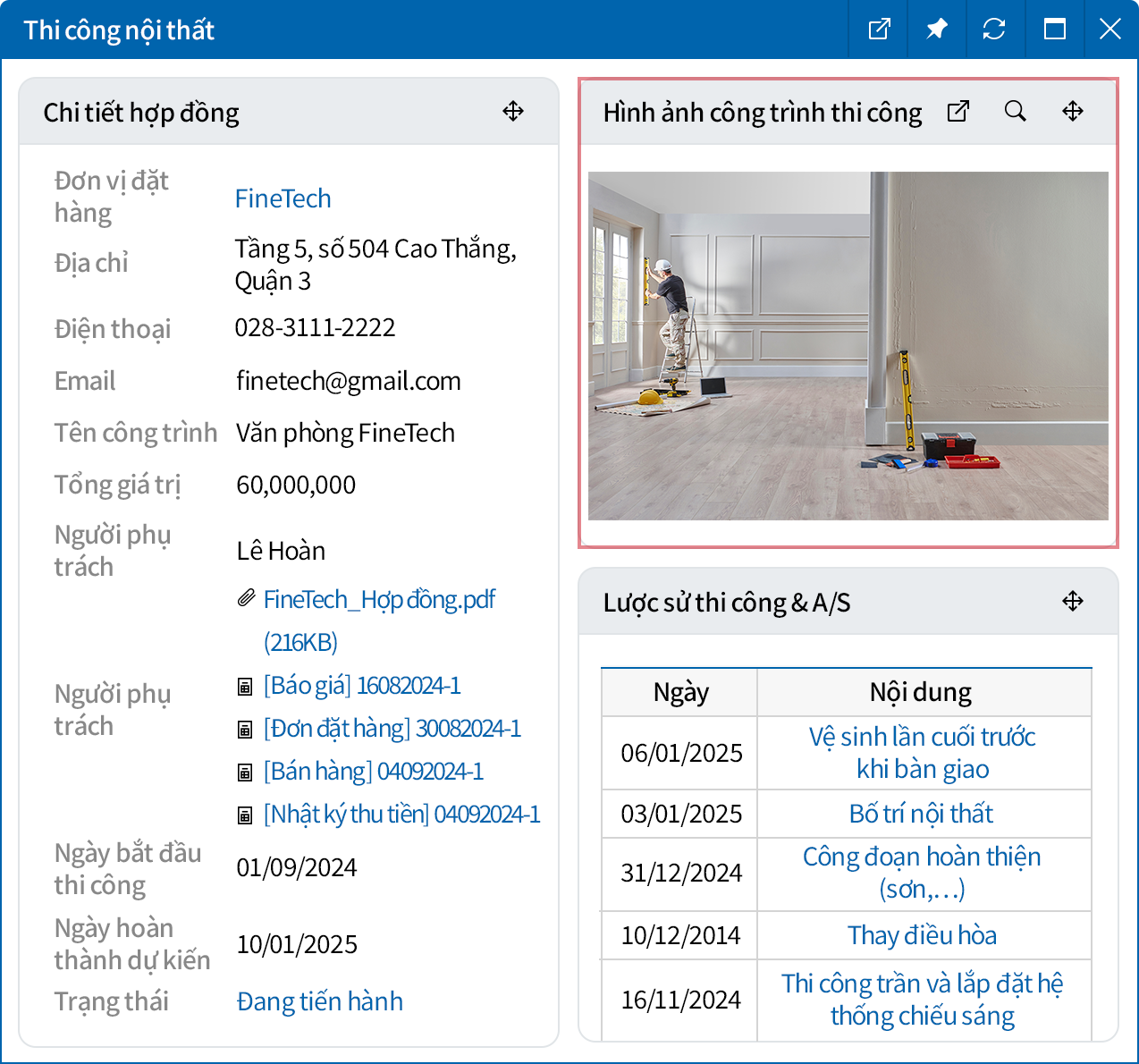Viewport: 1139px width, 1064px height.
Task: Open the Bố trí nội thất history entry
Action: coord(921,814)
